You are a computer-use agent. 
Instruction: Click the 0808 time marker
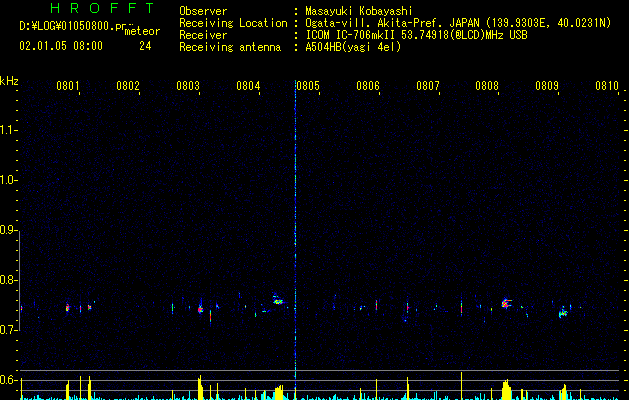(487, 86)
